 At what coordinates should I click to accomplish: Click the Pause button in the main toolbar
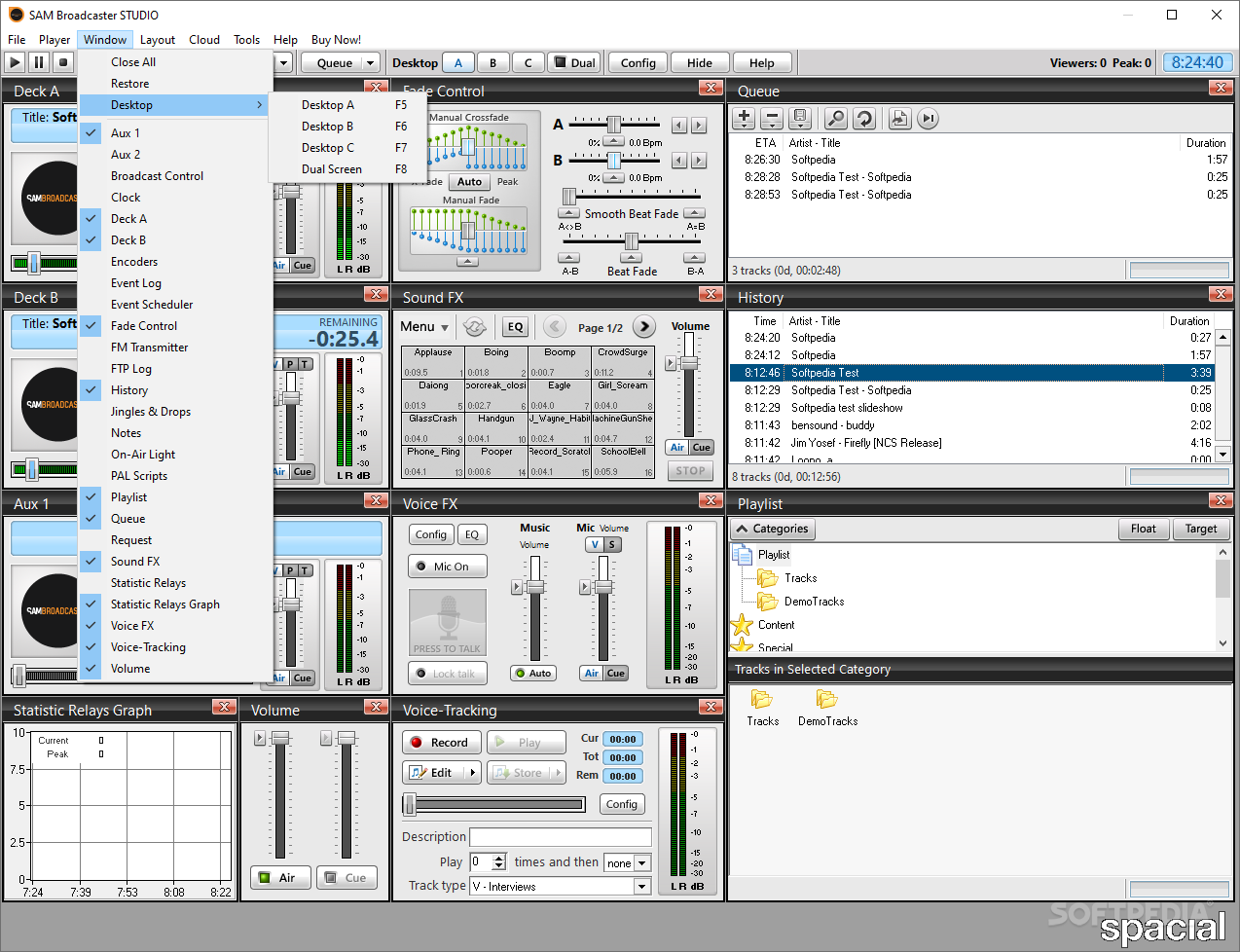point(39,62)
